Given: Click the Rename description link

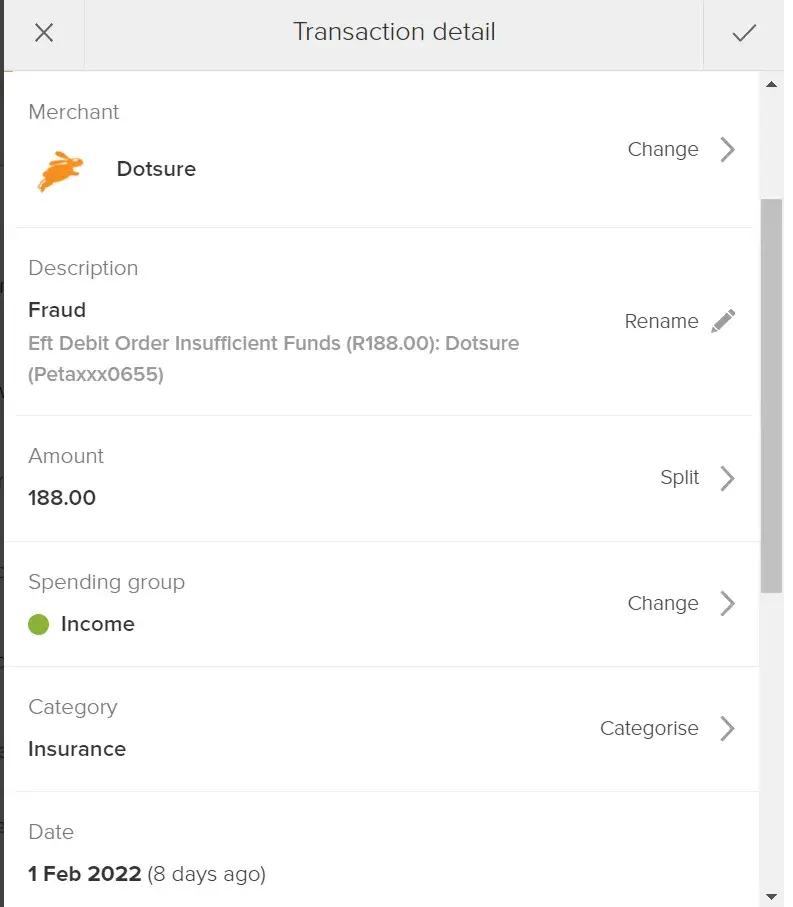Looking at the screenshot, I should [661, 321].
